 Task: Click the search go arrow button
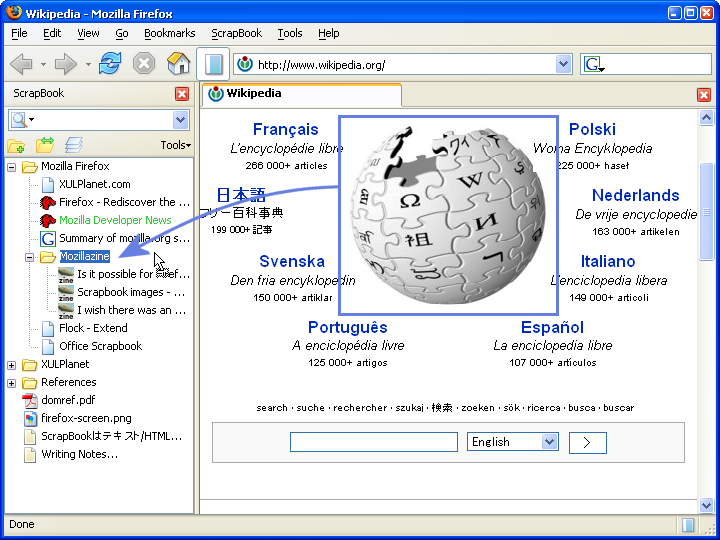click(x=588, y=442)
